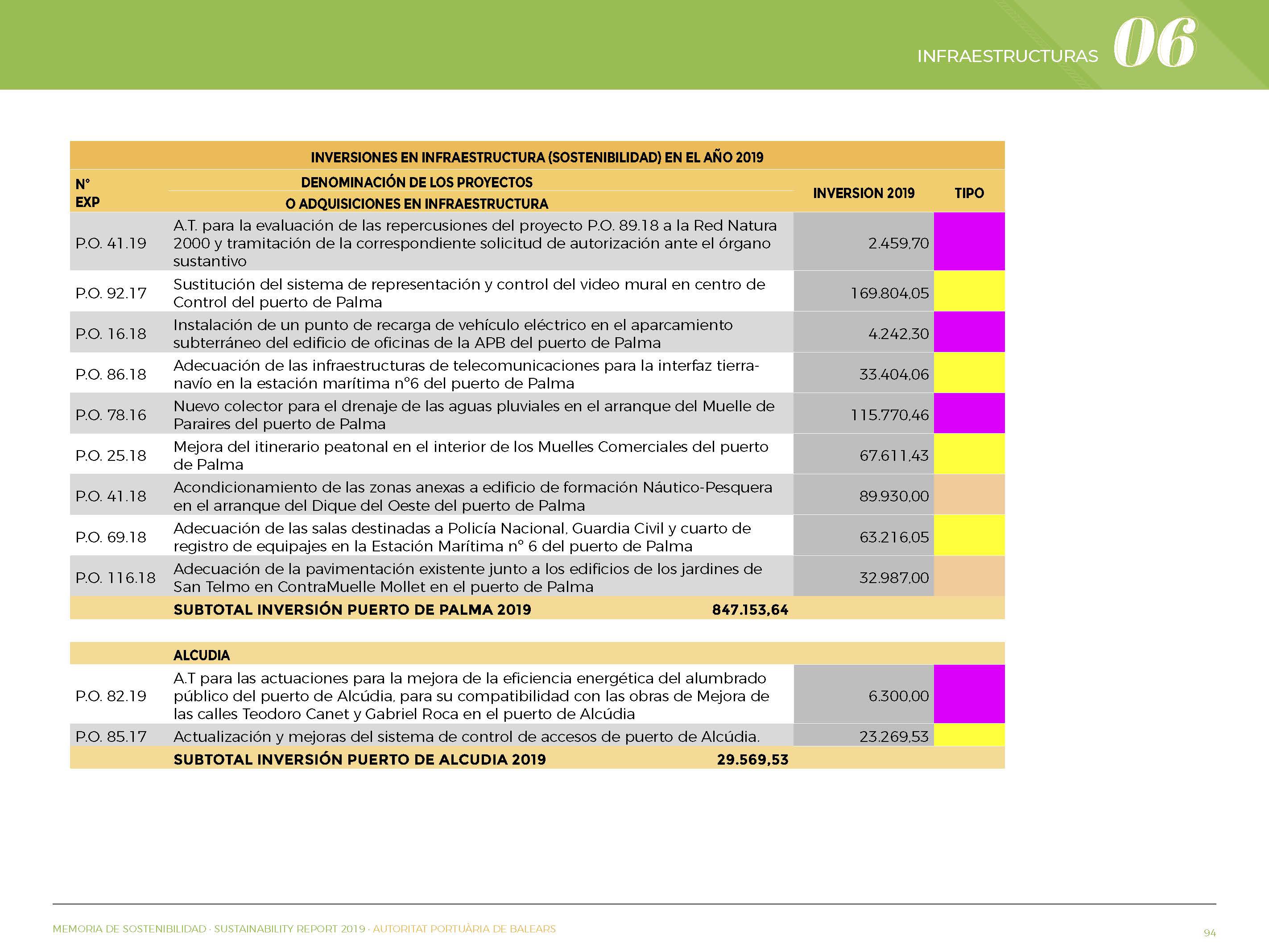Click the amount 169.804,05
Image resolution: width=1269 pixels, height=952 pixels.
[890, 293]
